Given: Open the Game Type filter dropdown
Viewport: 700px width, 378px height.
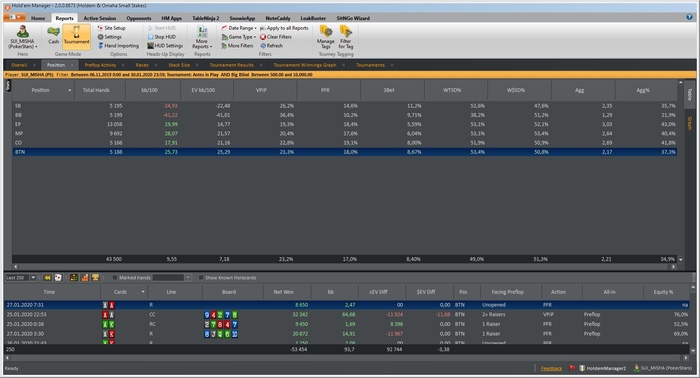Looking at the screenshot, I should (x=239, y=37).
